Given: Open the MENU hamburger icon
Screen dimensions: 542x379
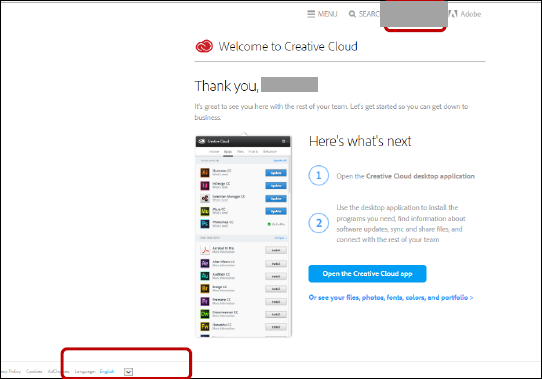Looking at the screenshot, I should 311,14.
